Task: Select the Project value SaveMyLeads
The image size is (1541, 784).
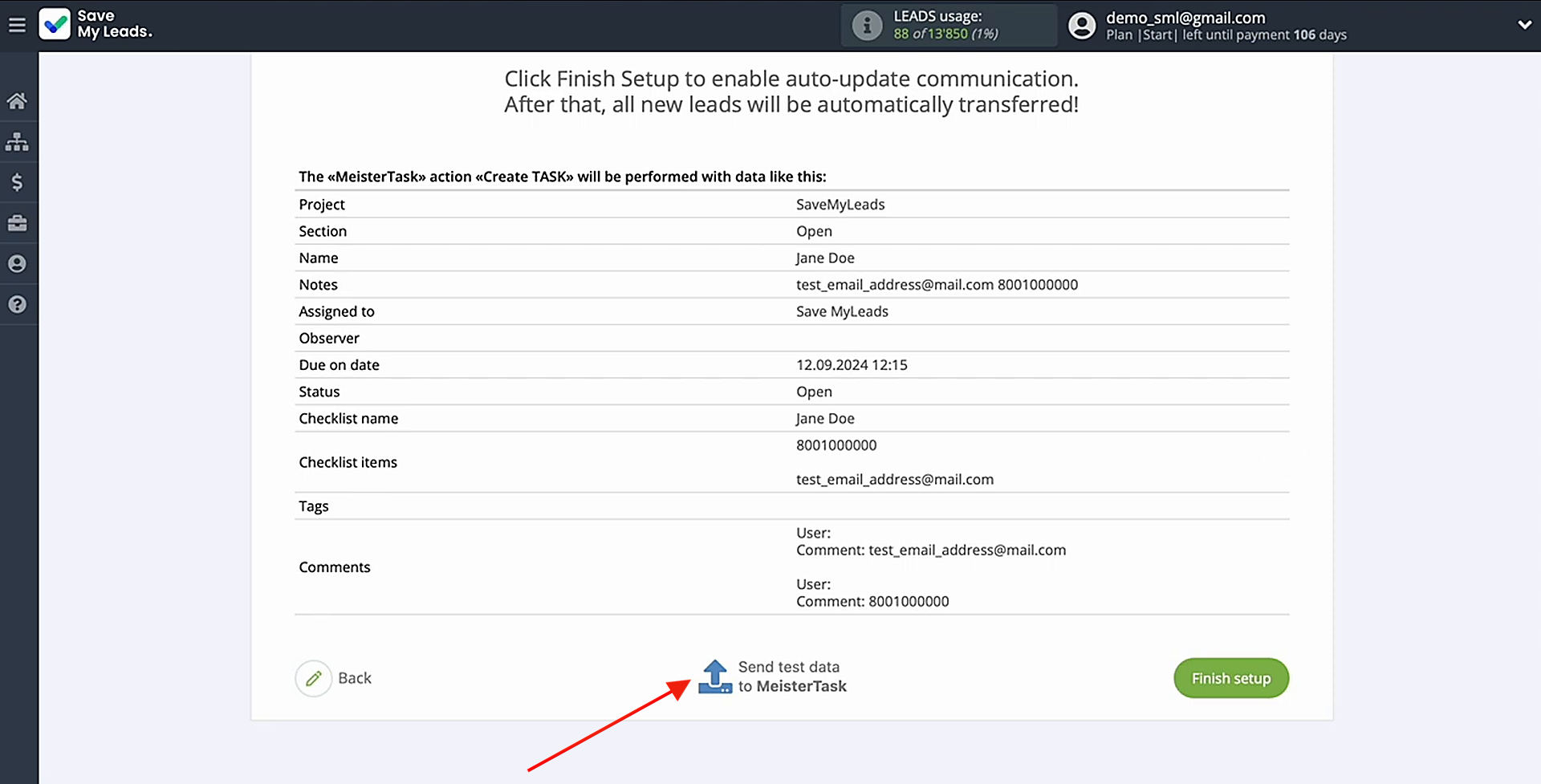Action: (840, 205)
